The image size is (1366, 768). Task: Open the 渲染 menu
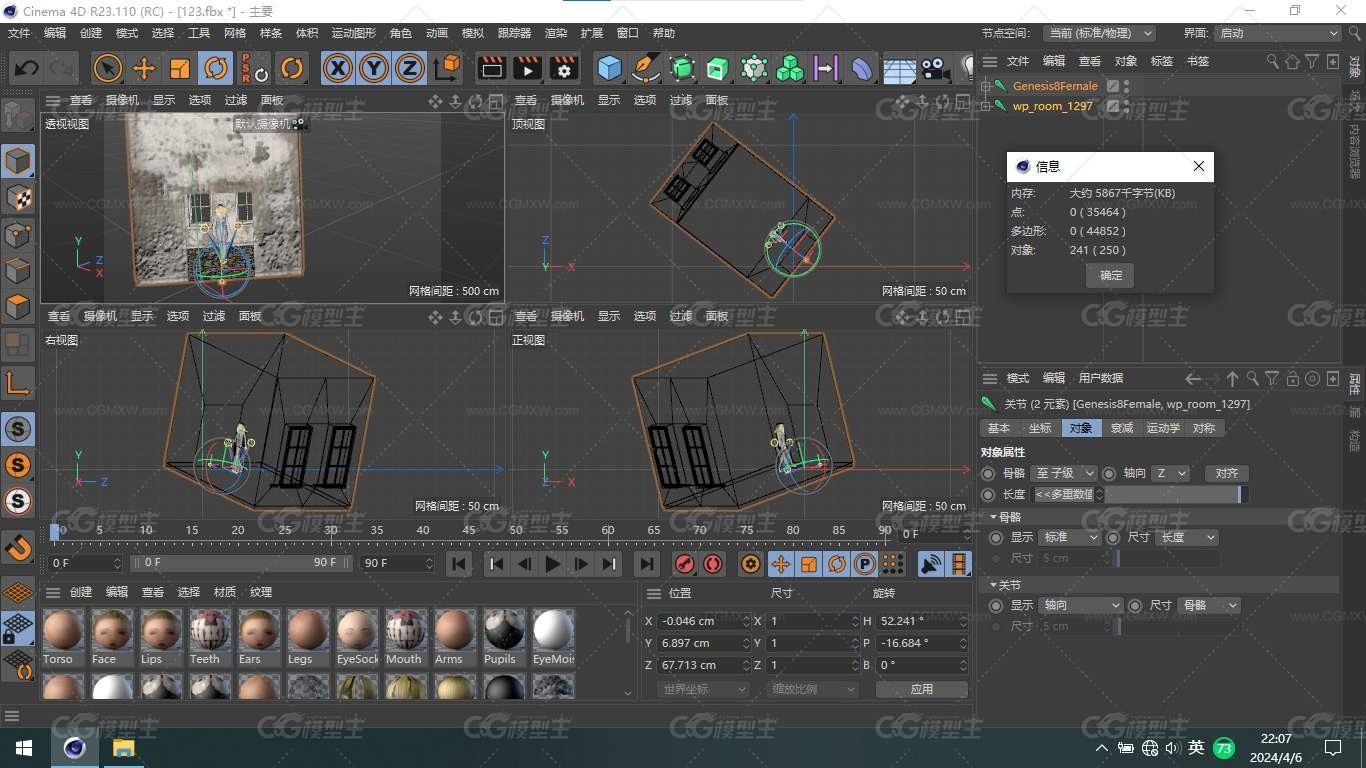tap(556, 33)
